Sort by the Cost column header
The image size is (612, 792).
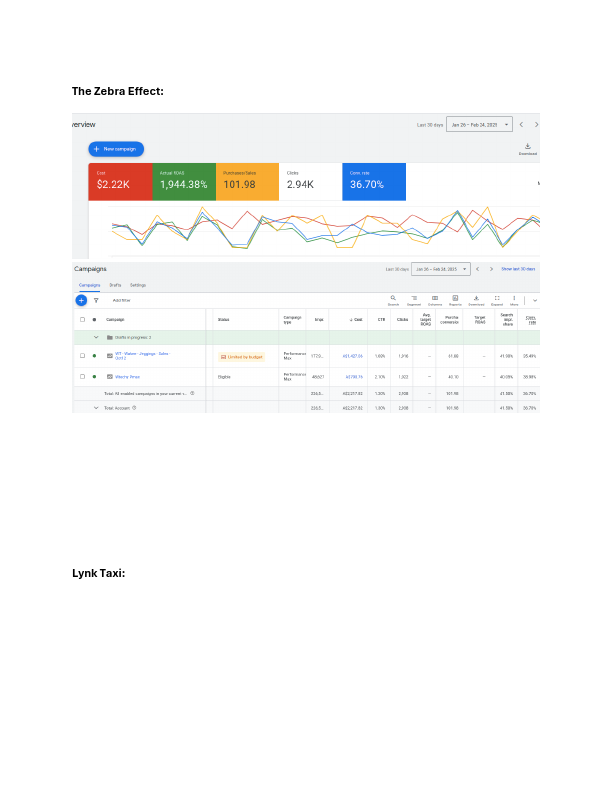(356, 320)
